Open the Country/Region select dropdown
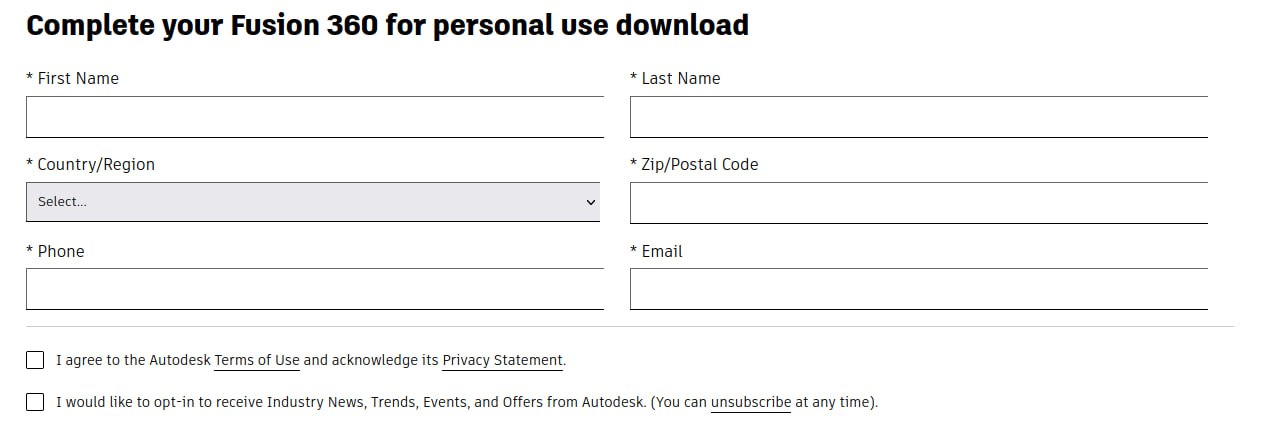1275x432 pixels. click(312, 202)
